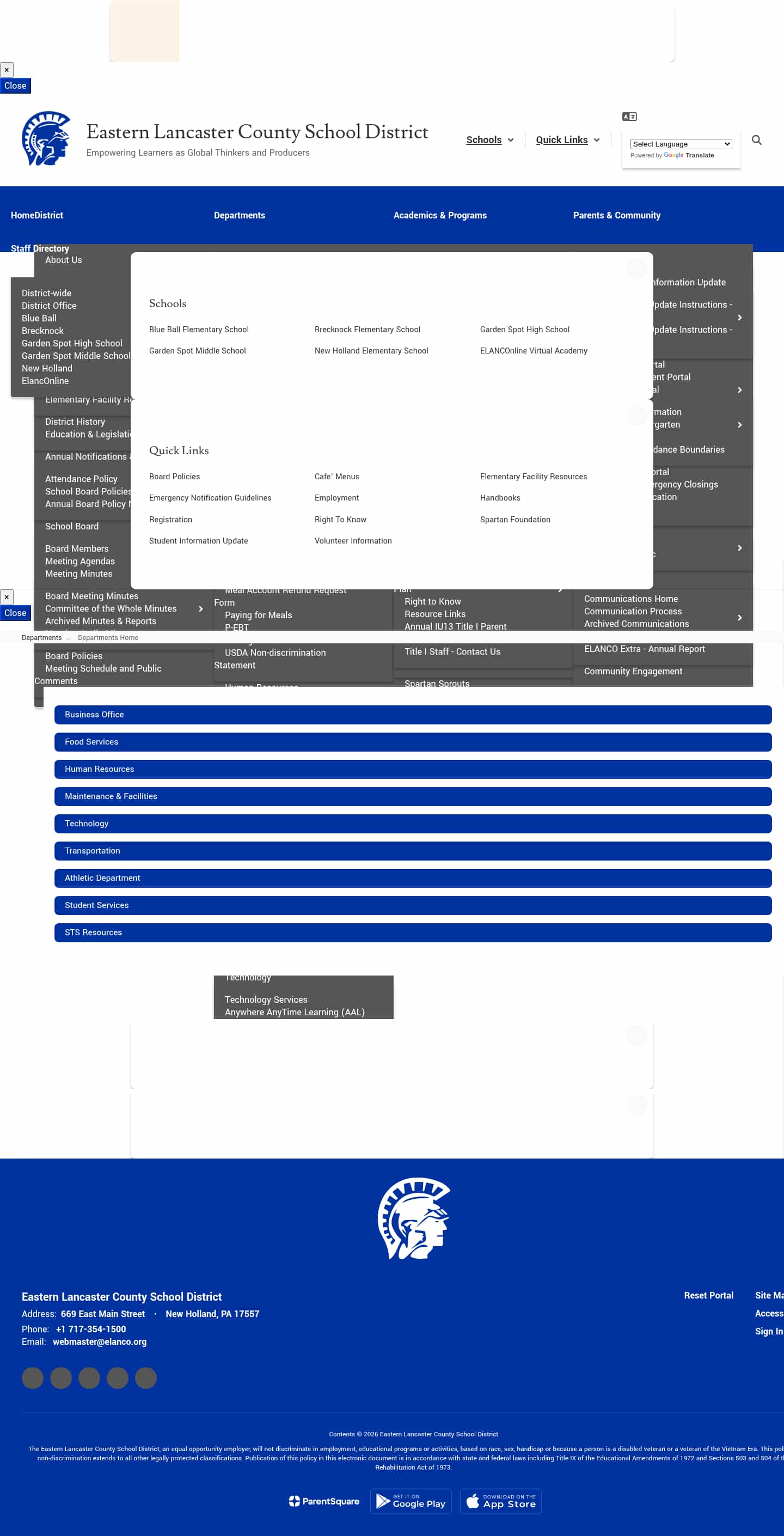This screenshot has height=1536, width=784.
Task: Open Board Members in About Us menu
Action: 77,548
